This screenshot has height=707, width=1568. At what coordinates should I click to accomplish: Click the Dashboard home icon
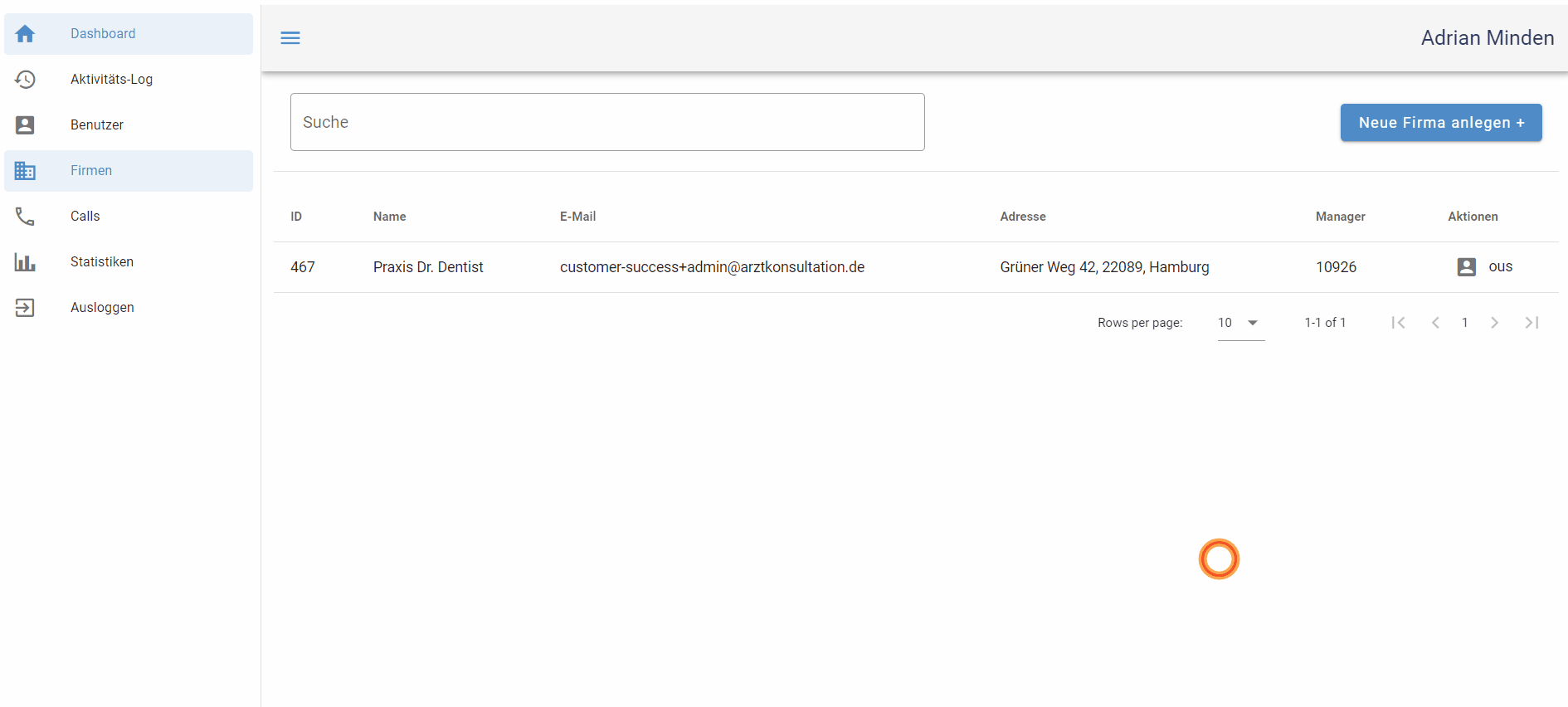tap(25, 34)
